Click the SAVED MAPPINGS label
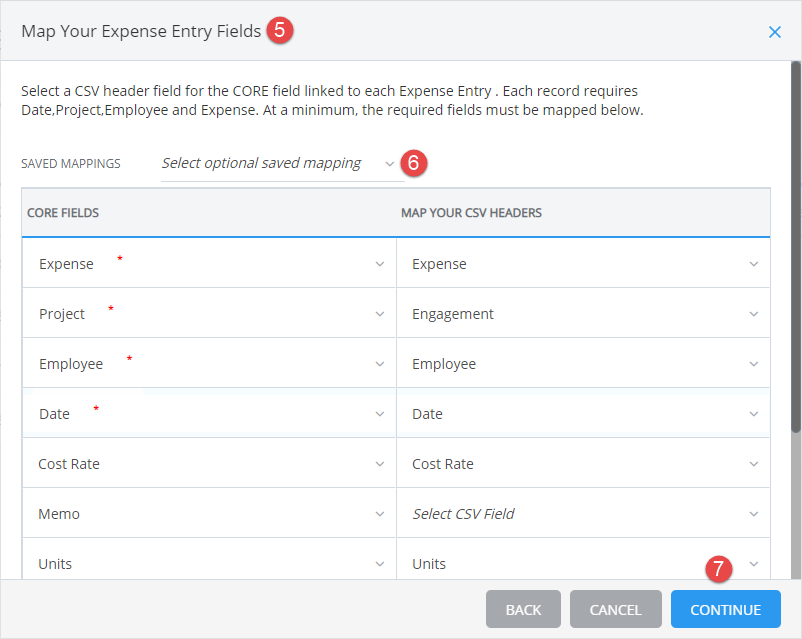This screenshot has height=639, width=802. (71, 164)
